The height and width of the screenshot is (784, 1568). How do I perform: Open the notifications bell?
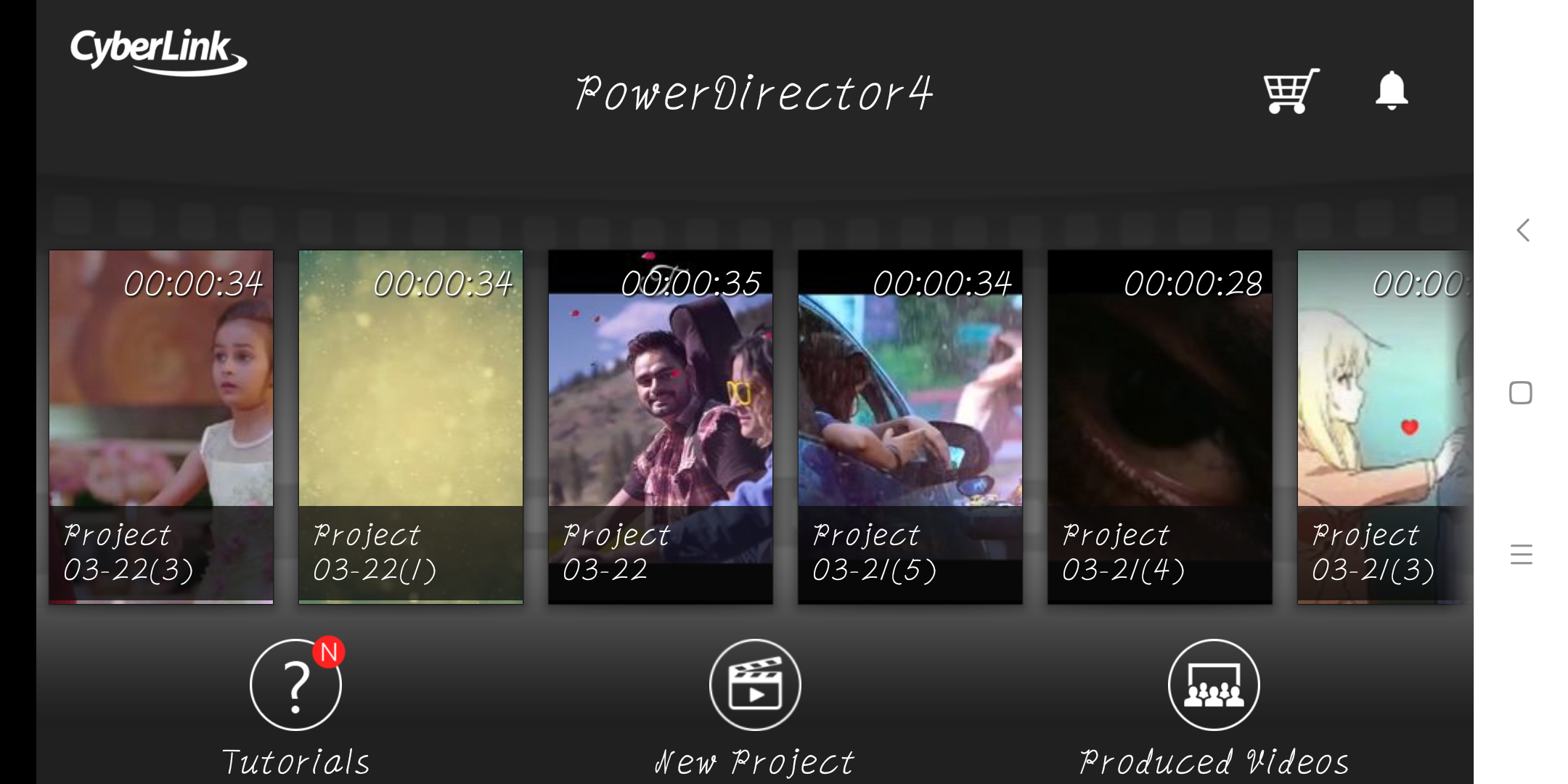[1392, 91]
